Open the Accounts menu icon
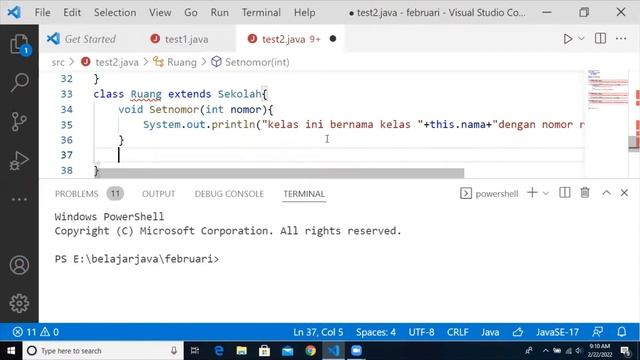Viewport: 640px width, 360px height. (x=19, y=265)
